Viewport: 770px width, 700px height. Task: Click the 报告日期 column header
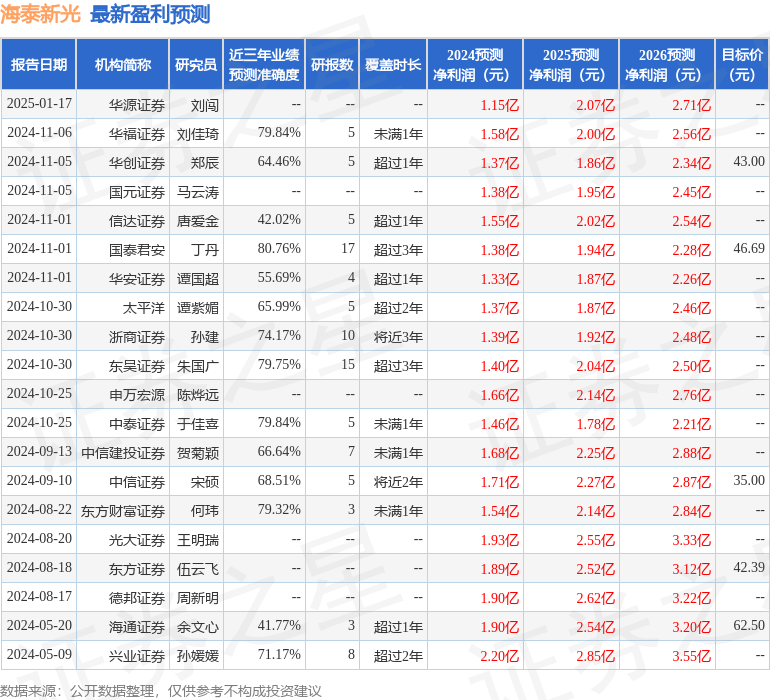click(39, 65)
